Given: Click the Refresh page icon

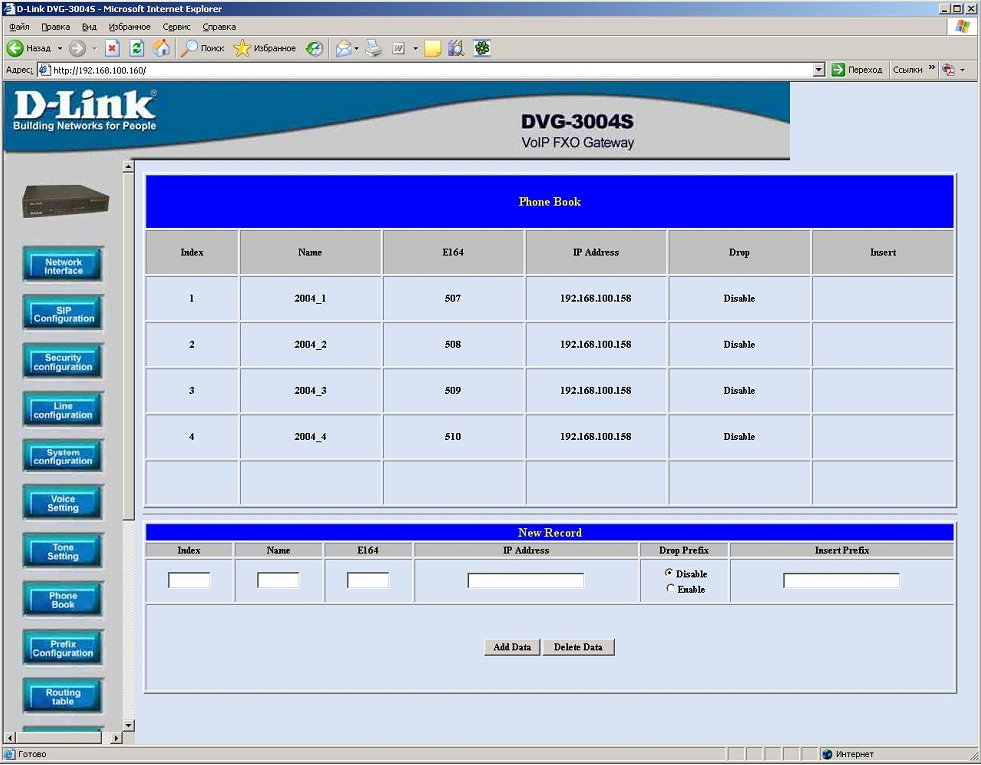Looking at the screenshot, I should pyautogui.click(x=137, y=48).
